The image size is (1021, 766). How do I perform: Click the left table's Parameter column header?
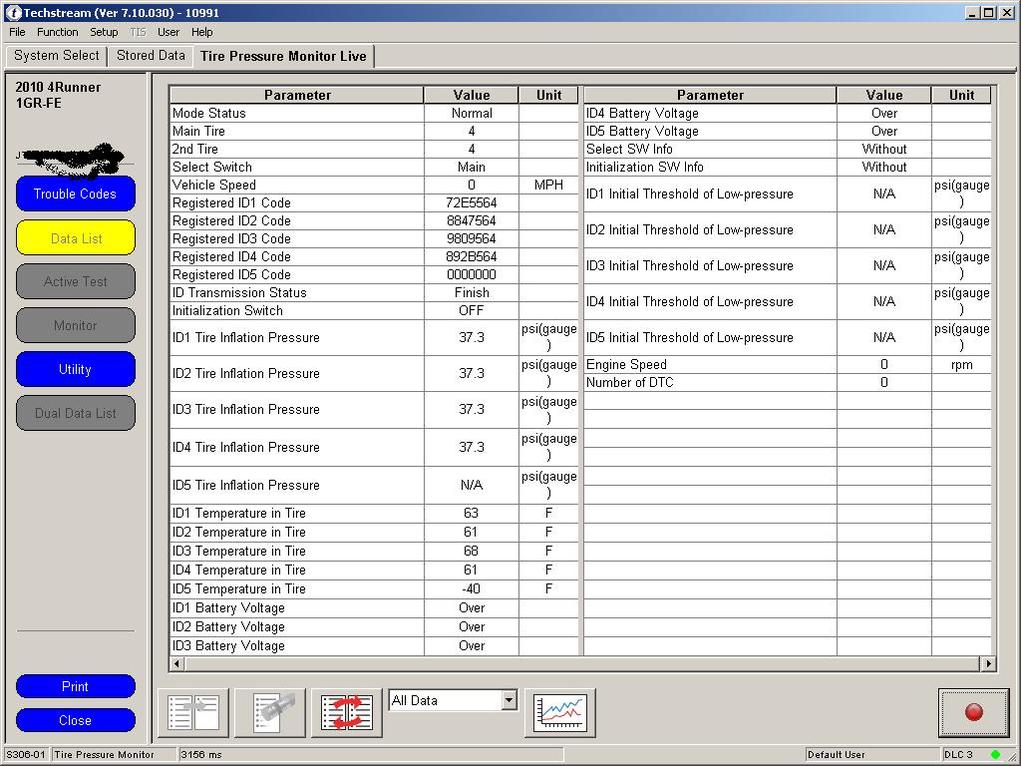pos(297,95)
